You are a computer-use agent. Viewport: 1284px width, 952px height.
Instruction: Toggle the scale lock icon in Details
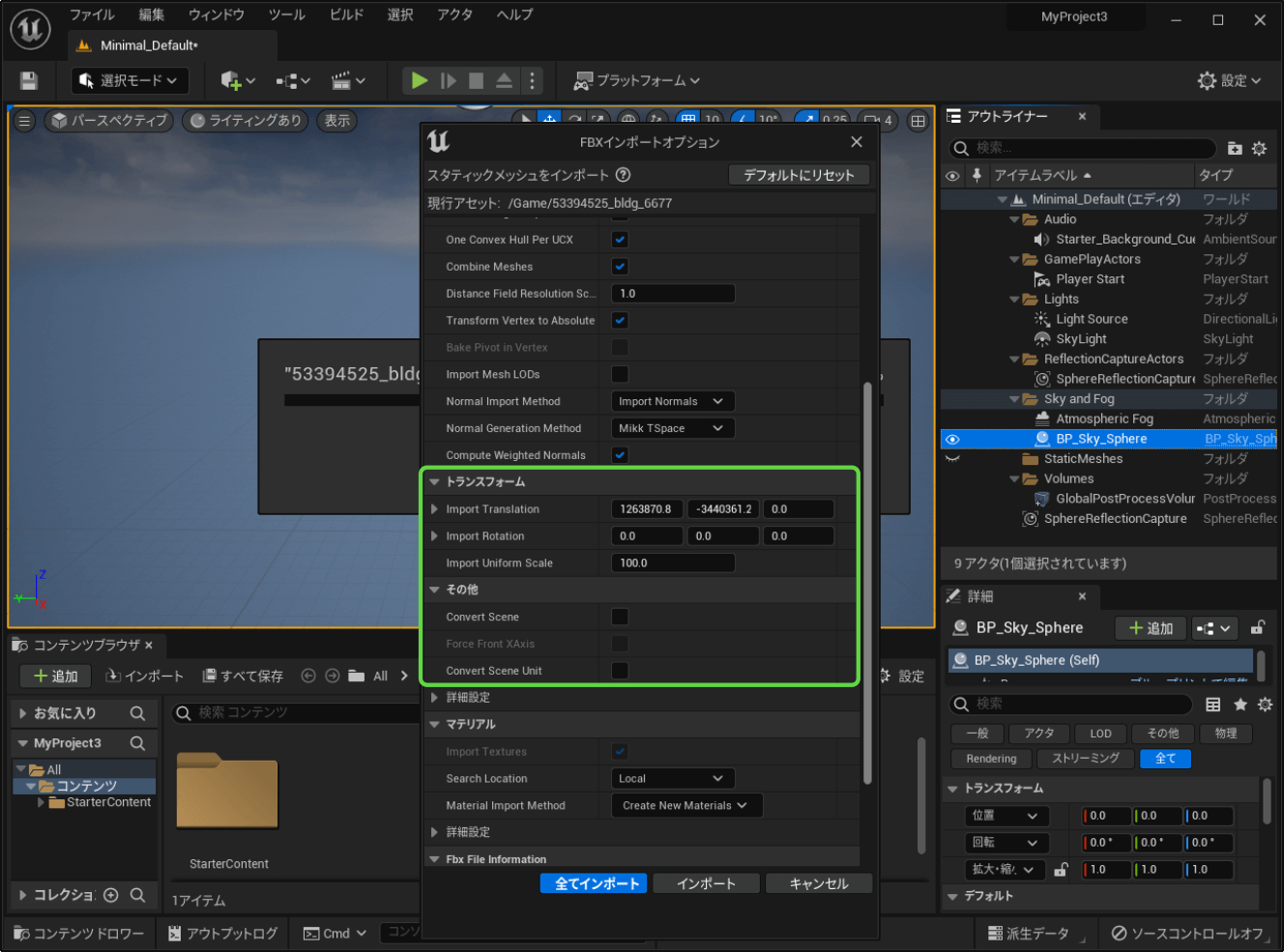[x=1061, y=869]
